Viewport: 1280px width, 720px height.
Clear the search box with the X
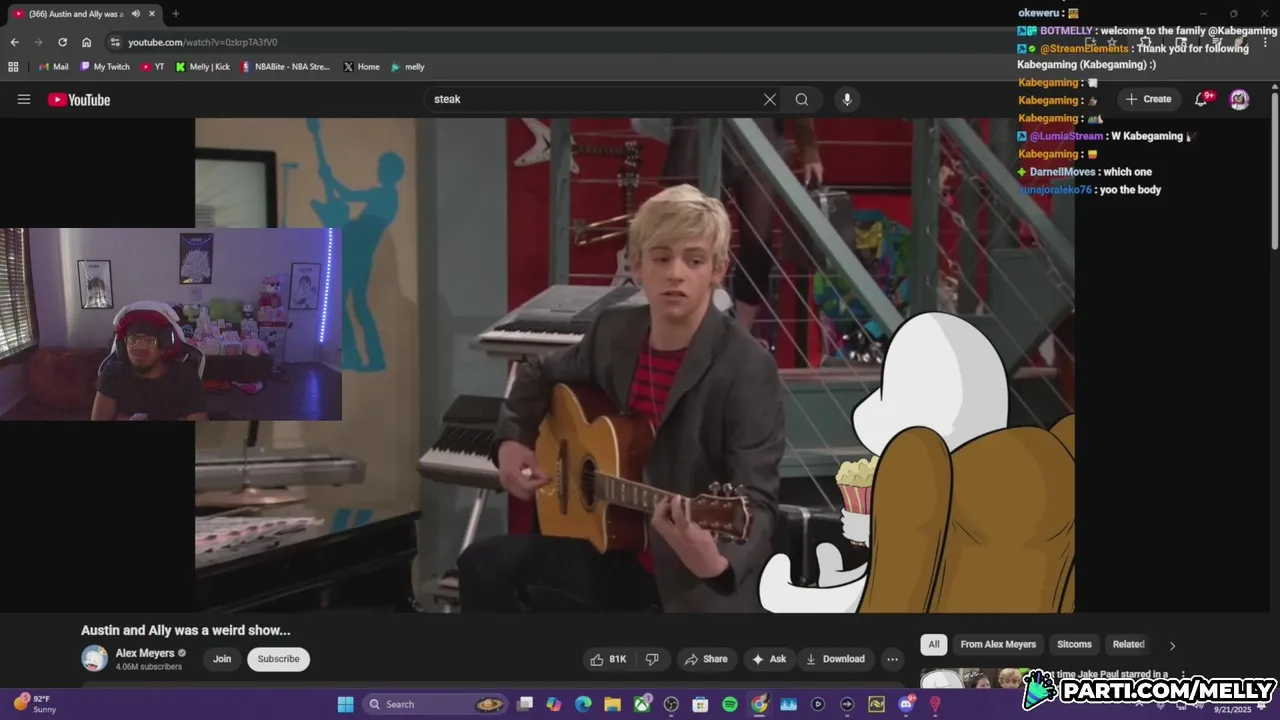[770, 99]
